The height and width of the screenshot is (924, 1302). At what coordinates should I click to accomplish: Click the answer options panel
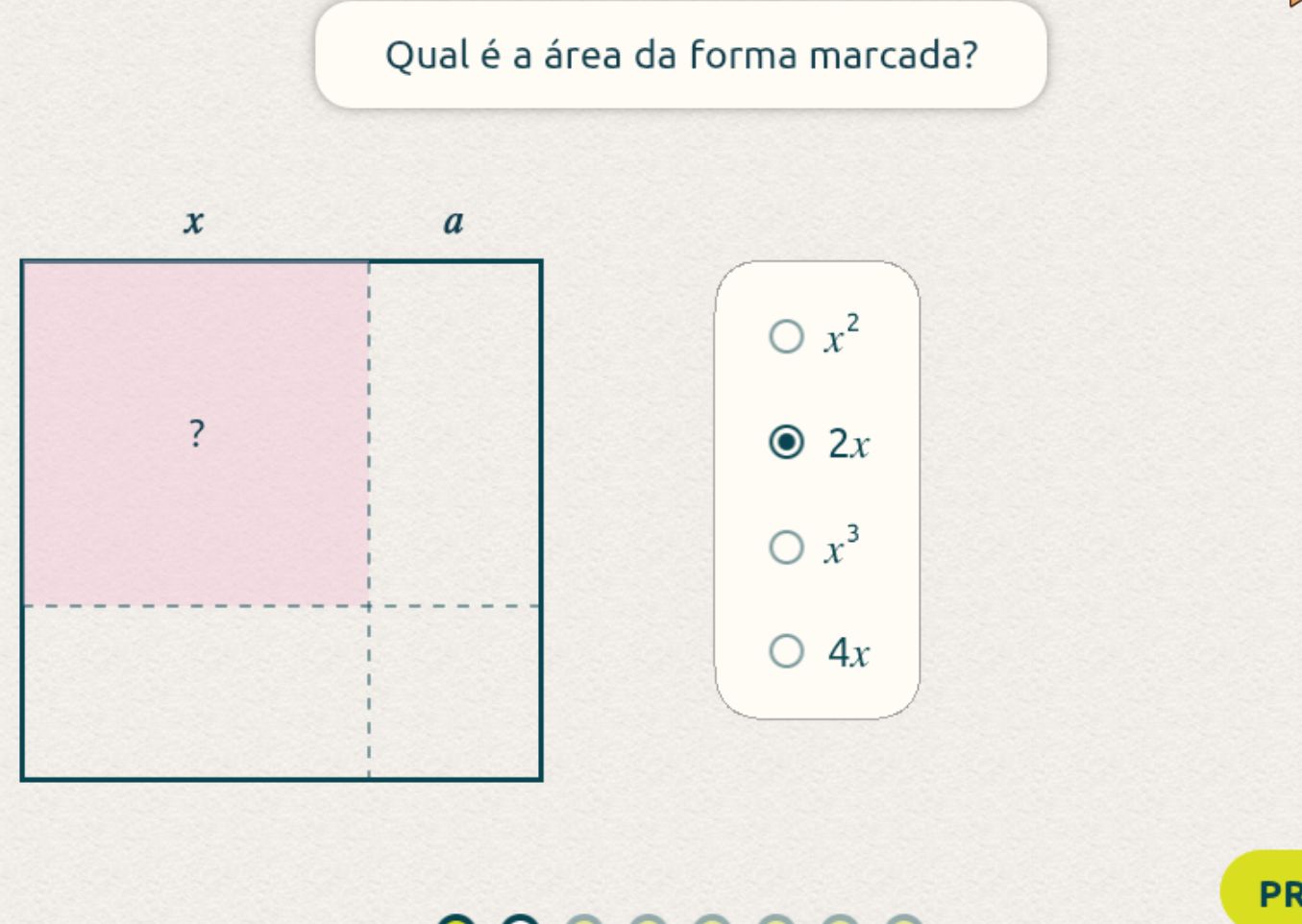click(817, 490)
